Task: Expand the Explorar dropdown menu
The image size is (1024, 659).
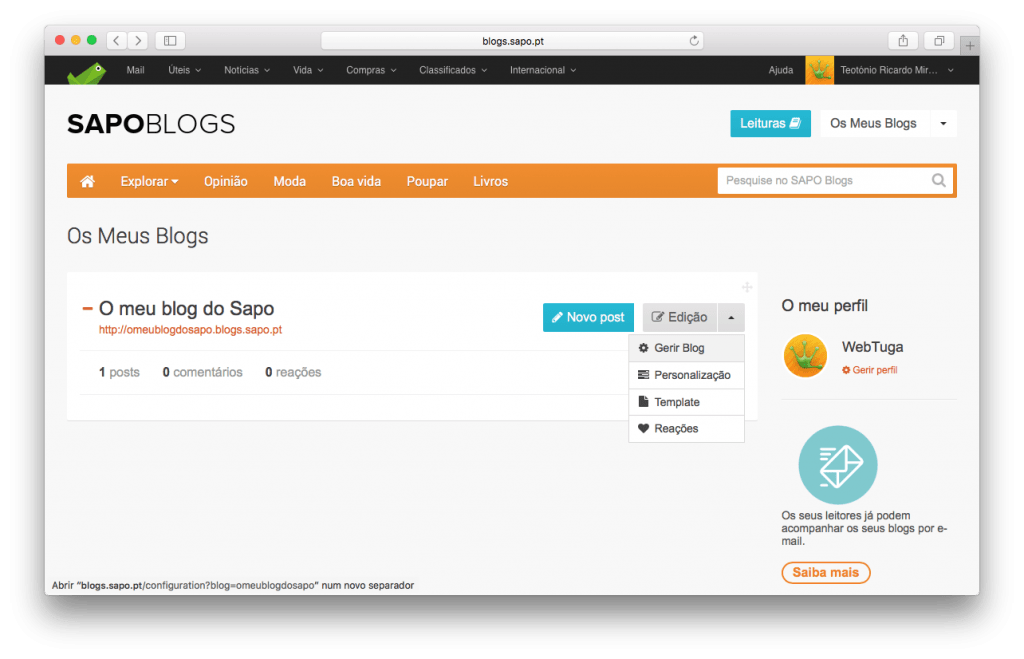Action: pos(149,181)
